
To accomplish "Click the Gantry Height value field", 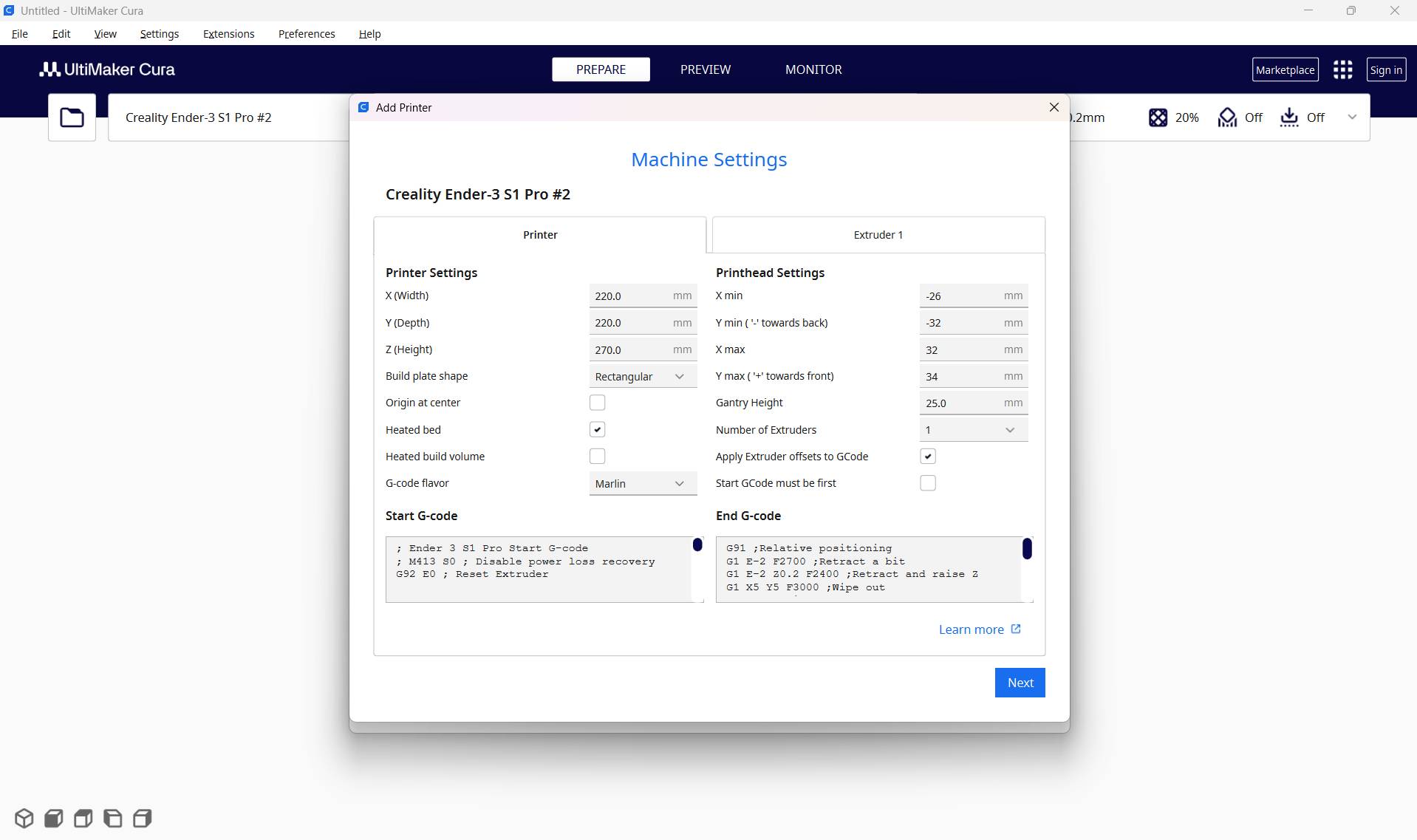I will [x=974, y=403].
